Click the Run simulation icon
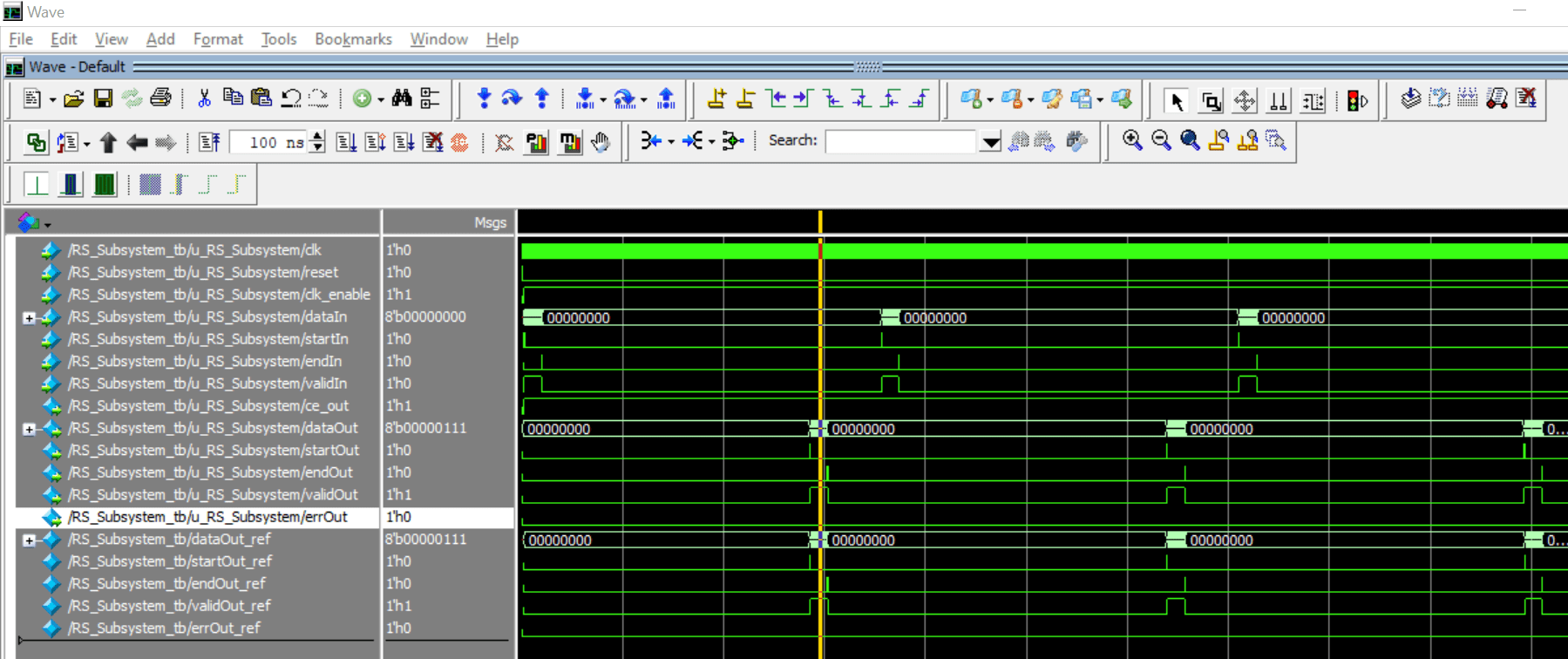Screen dimensions: 1568x659 (346, 142)
